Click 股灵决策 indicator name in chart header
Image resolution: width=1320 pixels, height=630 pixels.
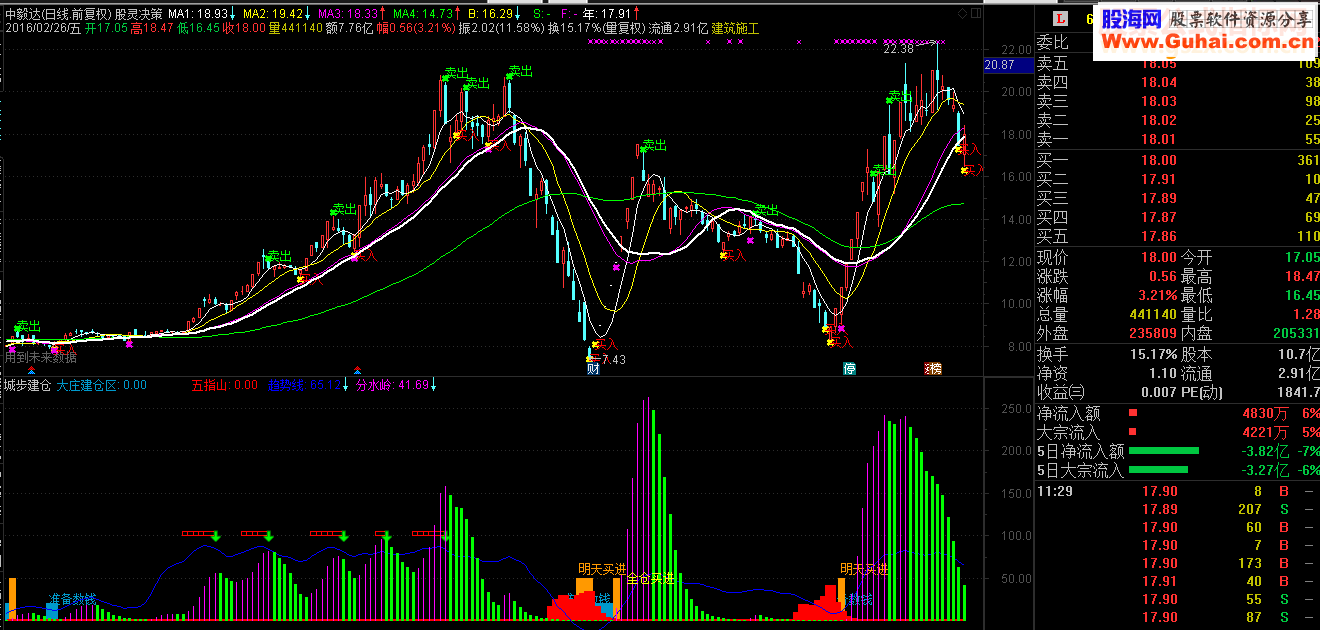[138, 14]
